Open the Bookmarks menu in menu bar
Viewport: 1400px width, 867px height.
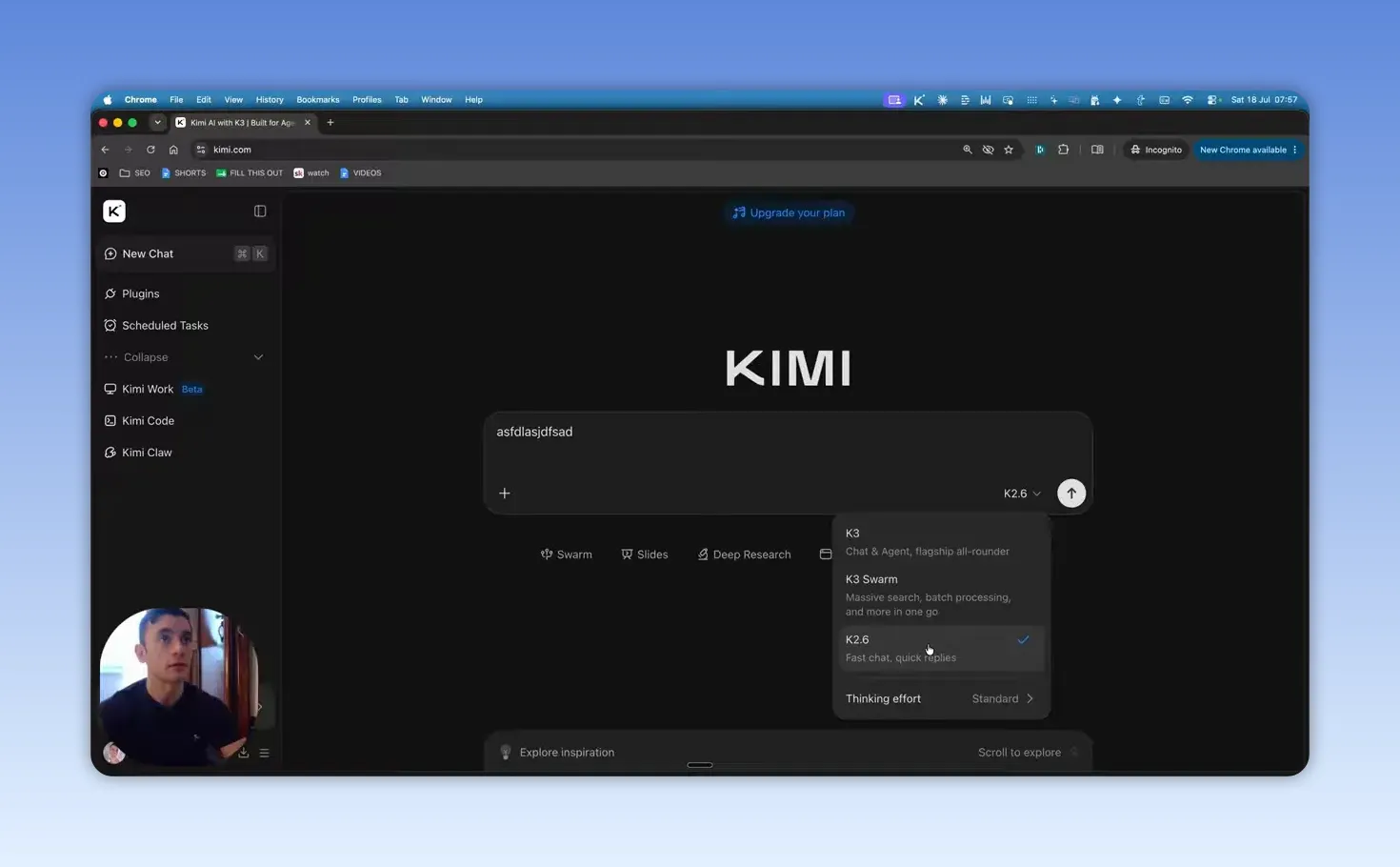click(318, 99)
